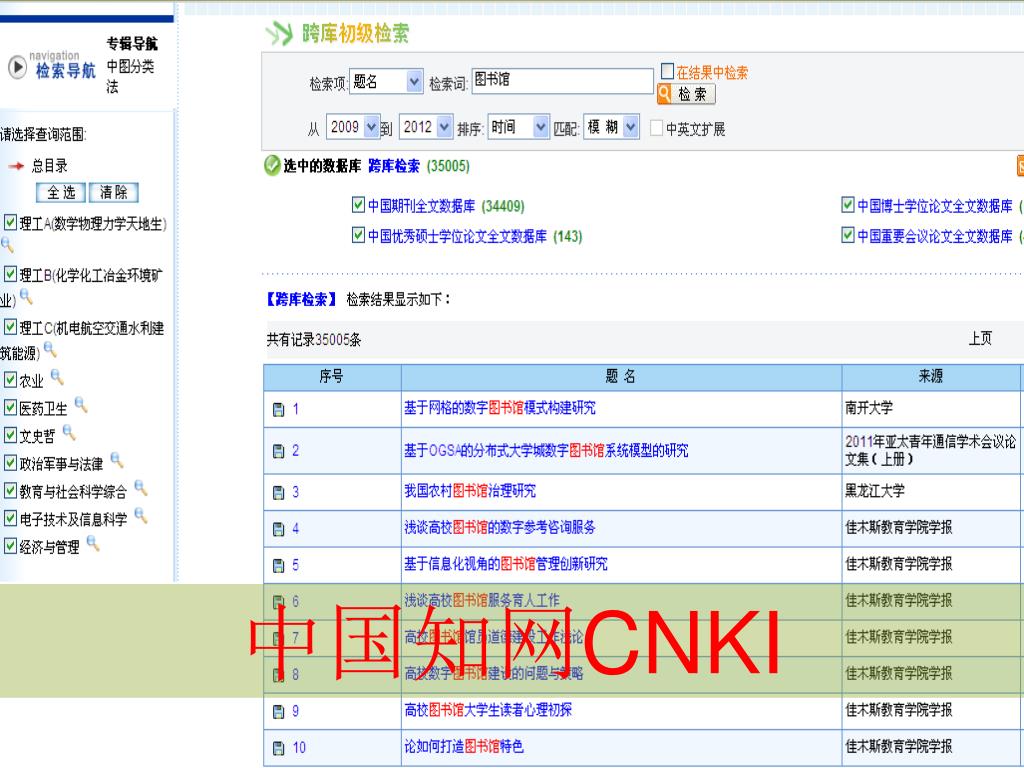Viewport: 1024px width, 768px height.
Task: Open the 跨库检索 link
Action: pyautogui.click(x=394, y=166)
